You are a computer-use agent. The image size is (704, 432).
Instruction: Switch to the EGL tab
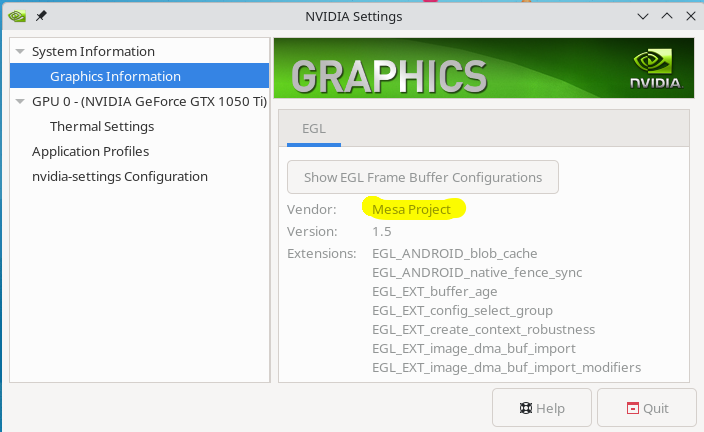click(314, 128)
